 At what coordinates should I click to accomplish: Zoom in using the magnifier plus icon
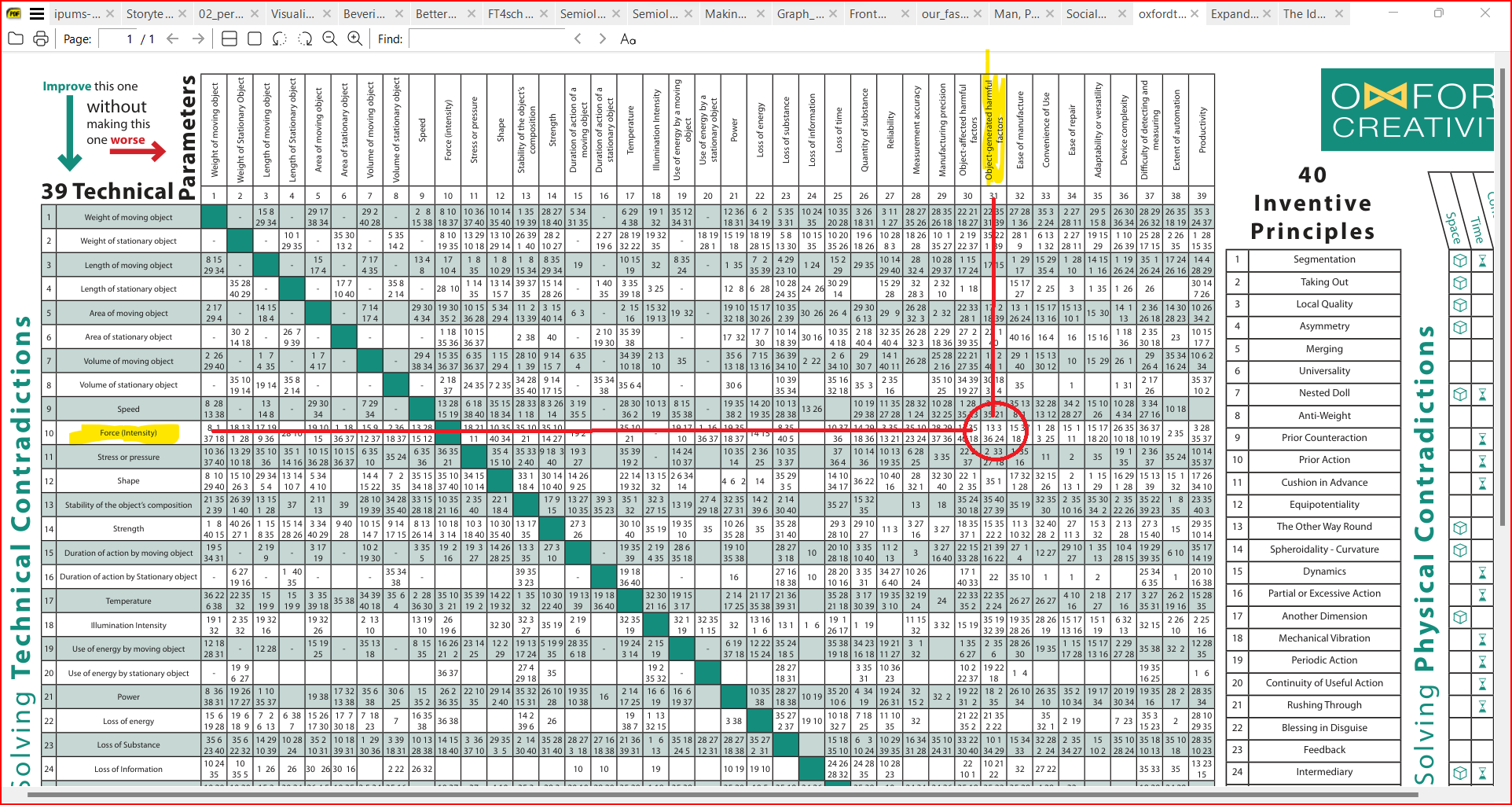point(355,39)
